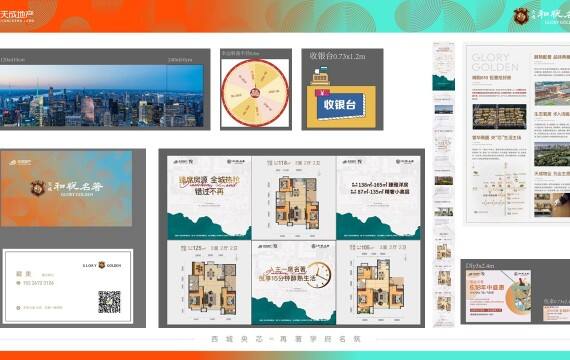
Task: Click the red yen symbol tag
Action: [322, 93]
